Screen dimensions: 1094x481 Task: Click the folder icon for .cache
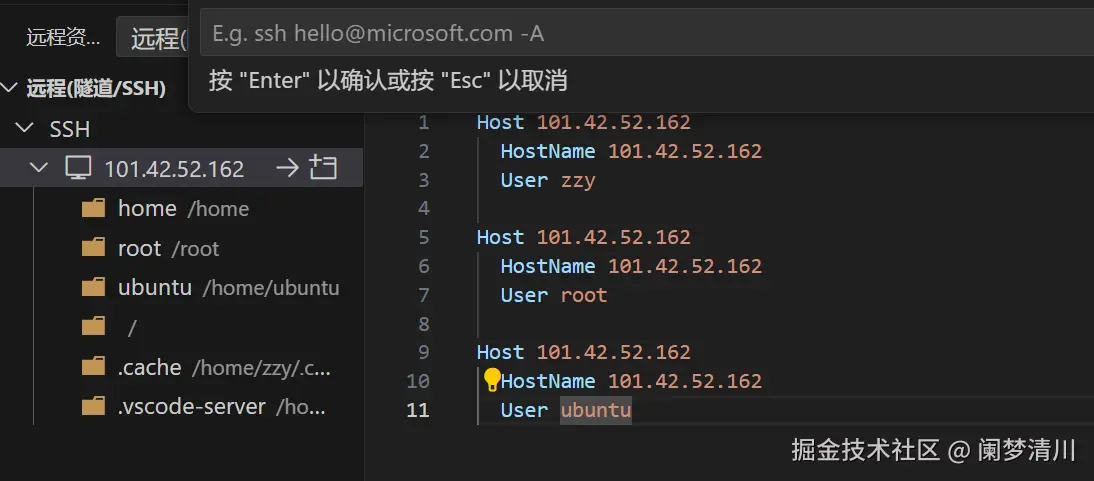click(94, 367)
